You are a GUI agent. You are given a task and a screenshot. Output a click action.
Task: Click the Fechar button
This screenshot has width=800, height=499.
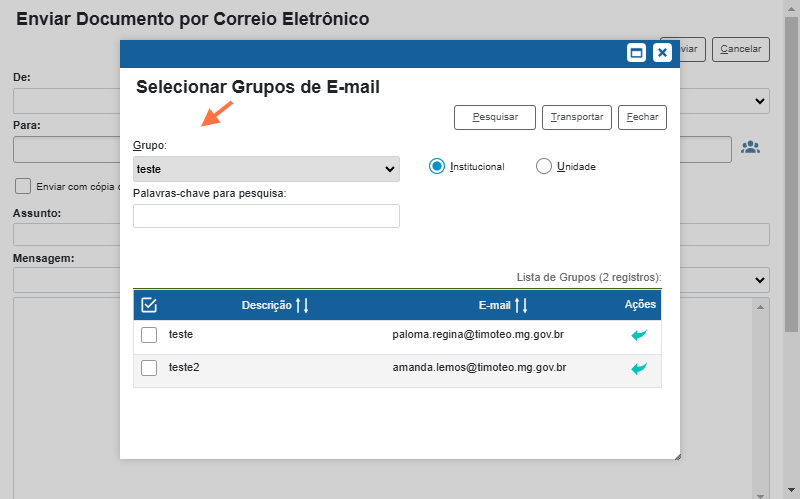(x=642, y=117)
